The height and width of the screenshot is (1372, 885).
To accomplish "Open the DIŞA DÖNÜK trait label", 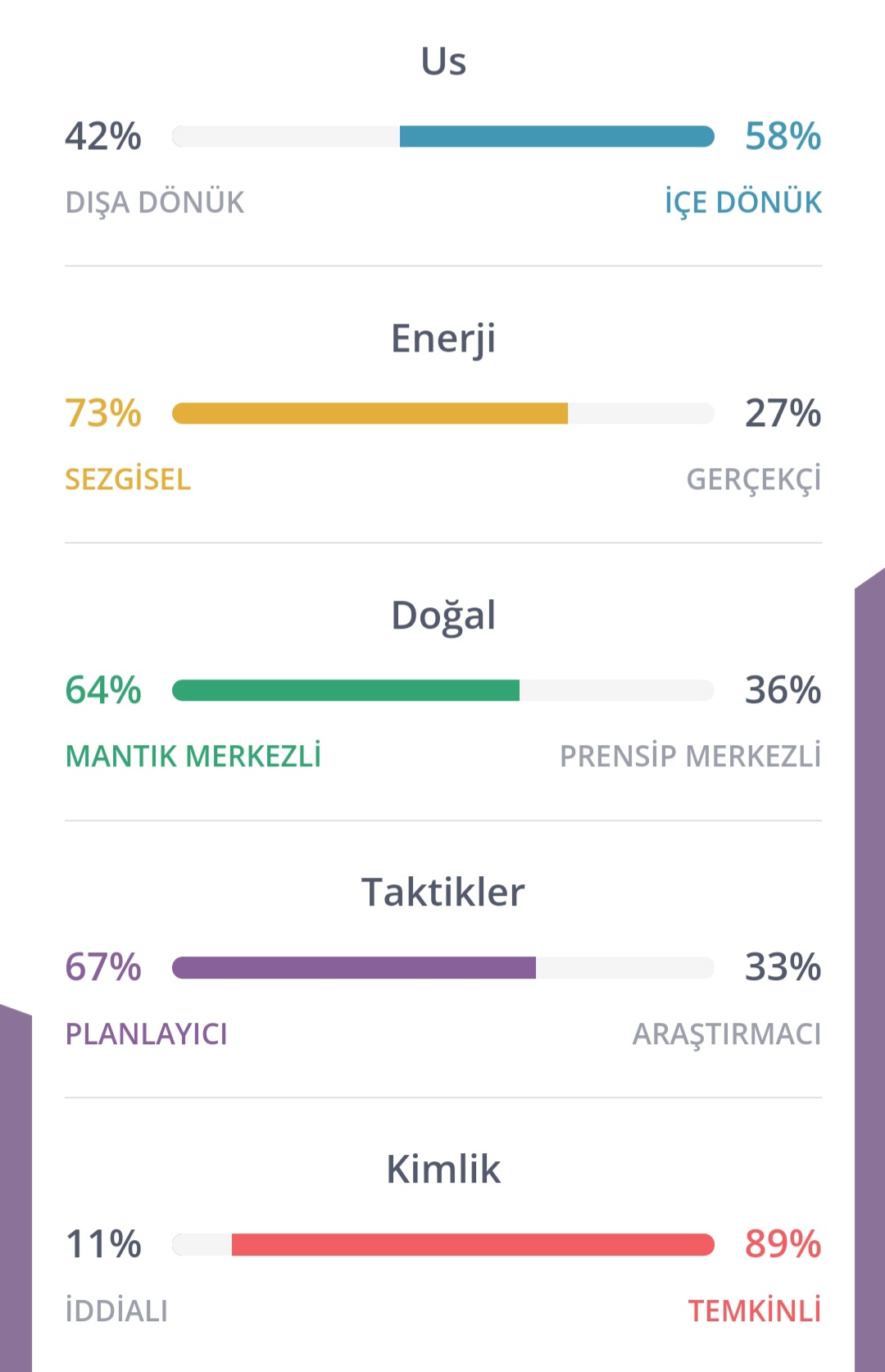I will pos(155,203).
